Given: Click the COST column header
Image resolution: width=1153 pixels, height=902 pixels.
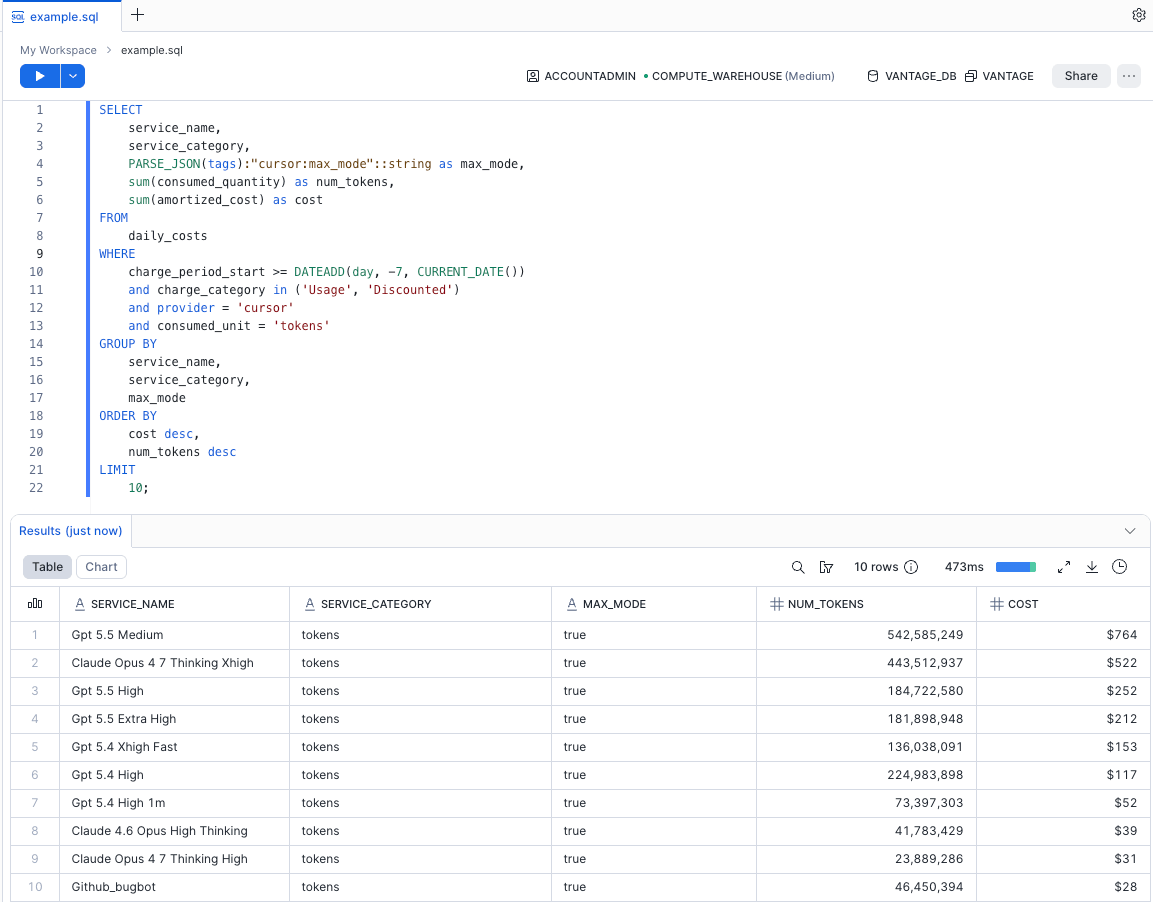Looking at the screenshot, I should pos(1063,604).
